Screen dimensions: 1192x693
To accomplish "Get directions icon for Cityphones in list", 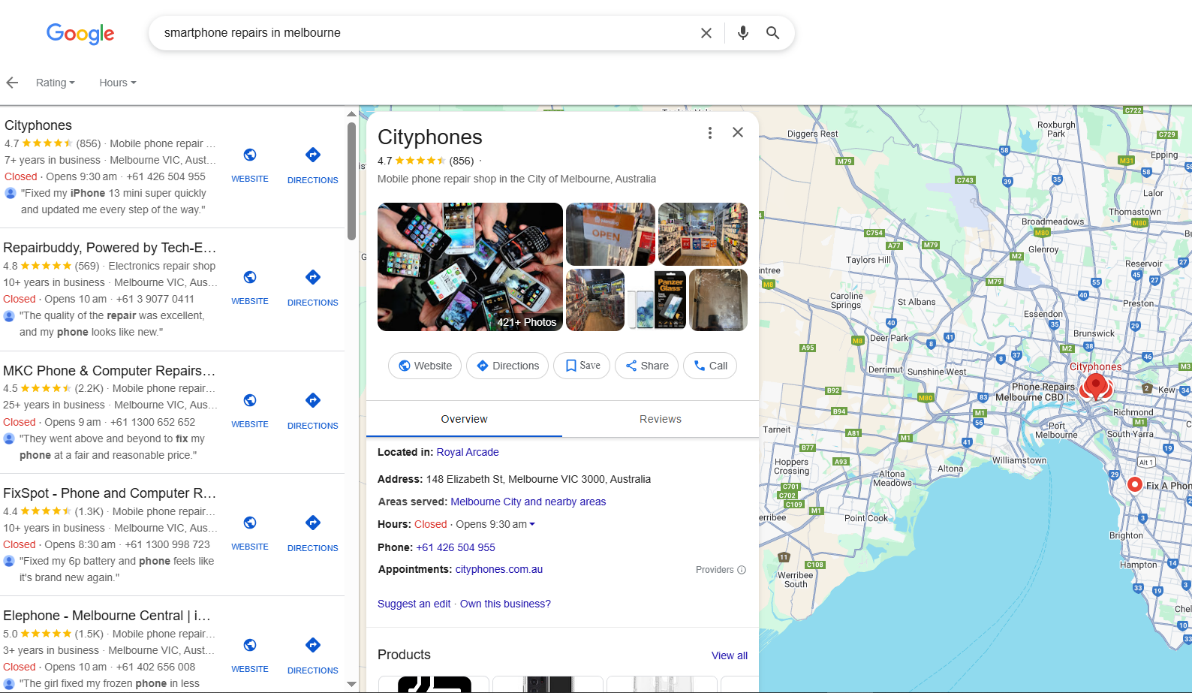I will [312, 155].
